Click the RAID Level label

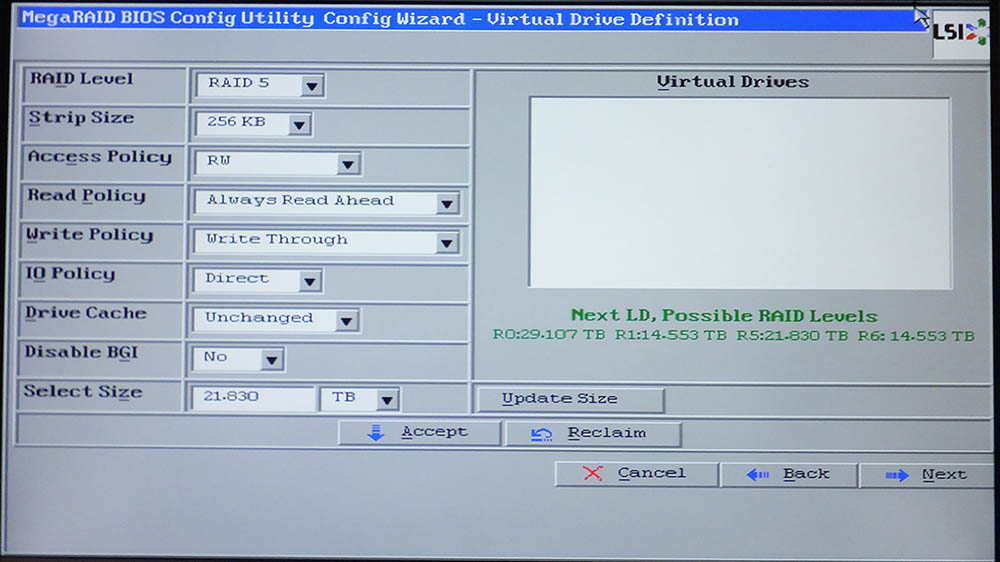click(82, 79)
